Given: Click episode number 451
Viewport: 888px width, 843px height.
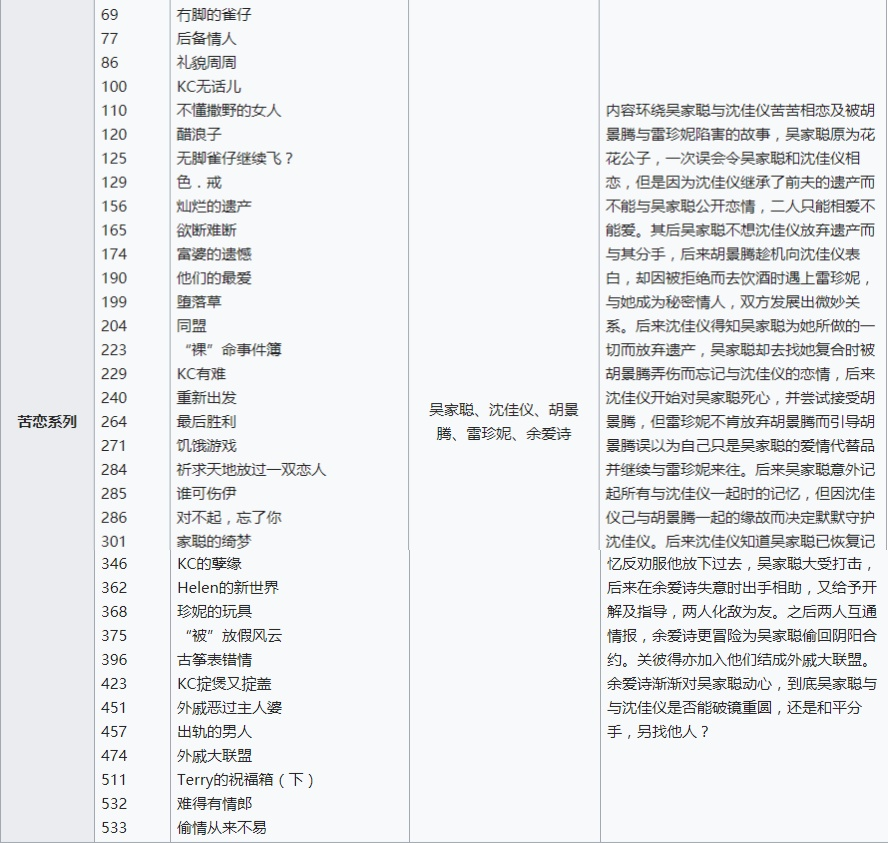Looking at the screenshot, I should tap(114, 708).
